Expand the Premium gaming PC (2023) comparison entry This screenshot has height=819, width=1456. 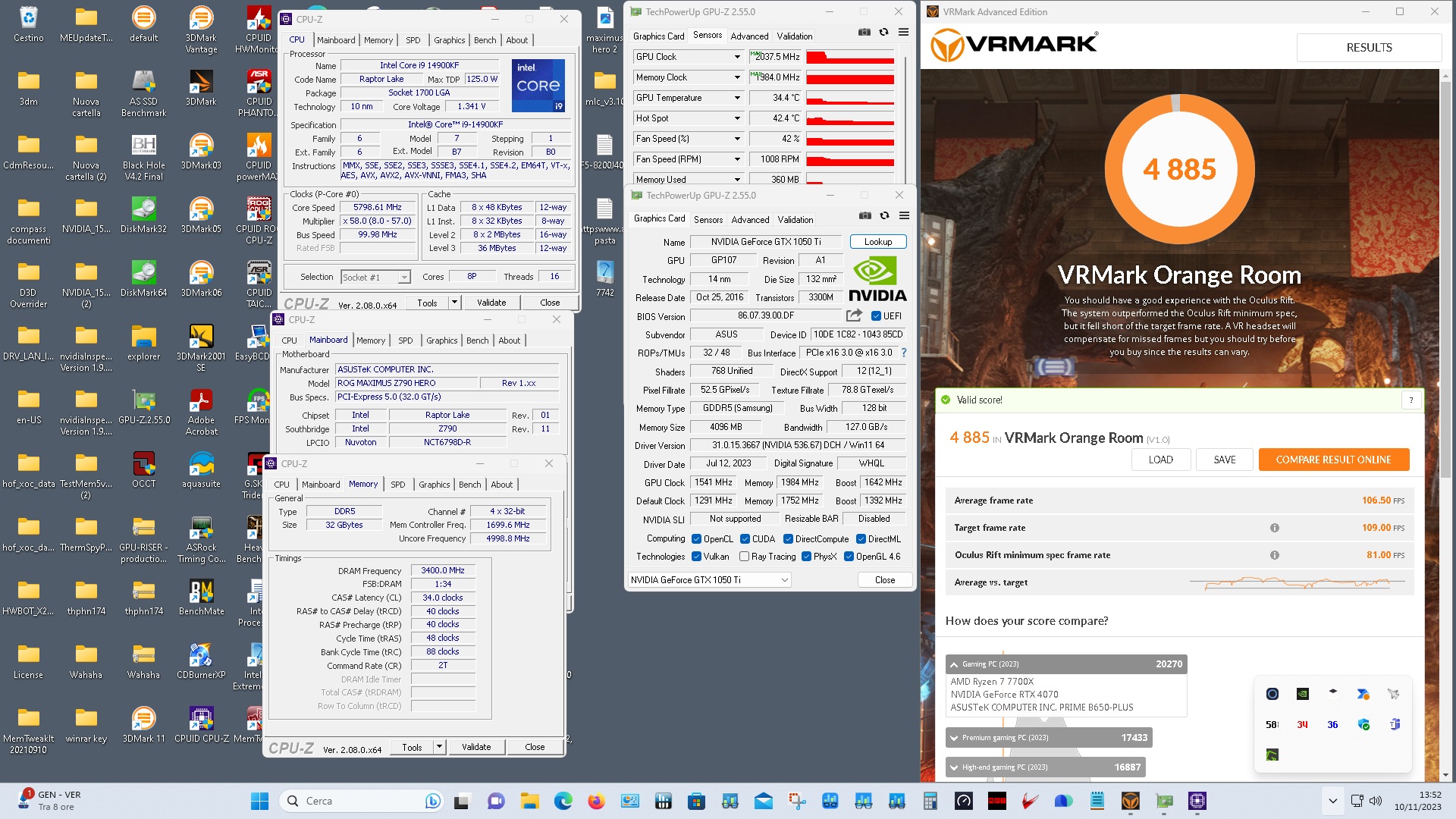[954, 738]
